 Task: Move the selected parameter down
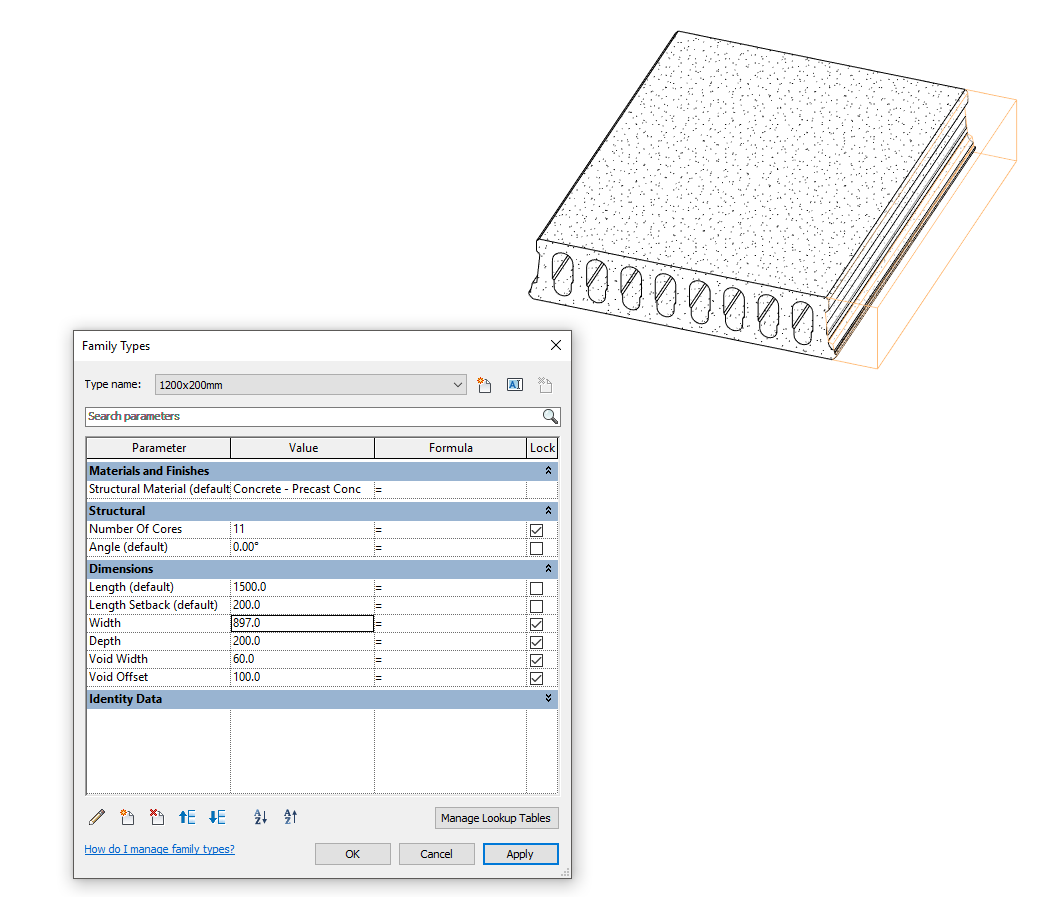tap(217, 817)
